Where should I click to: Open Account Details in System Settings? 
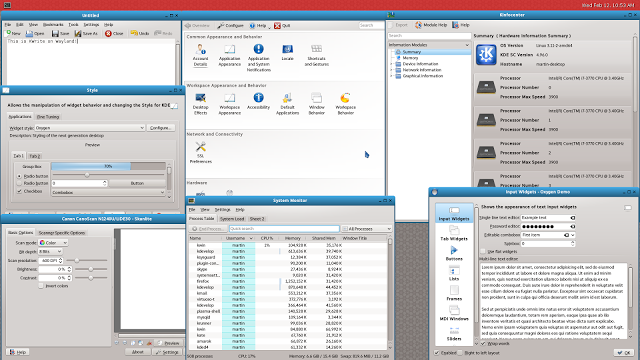pos(200,55)
